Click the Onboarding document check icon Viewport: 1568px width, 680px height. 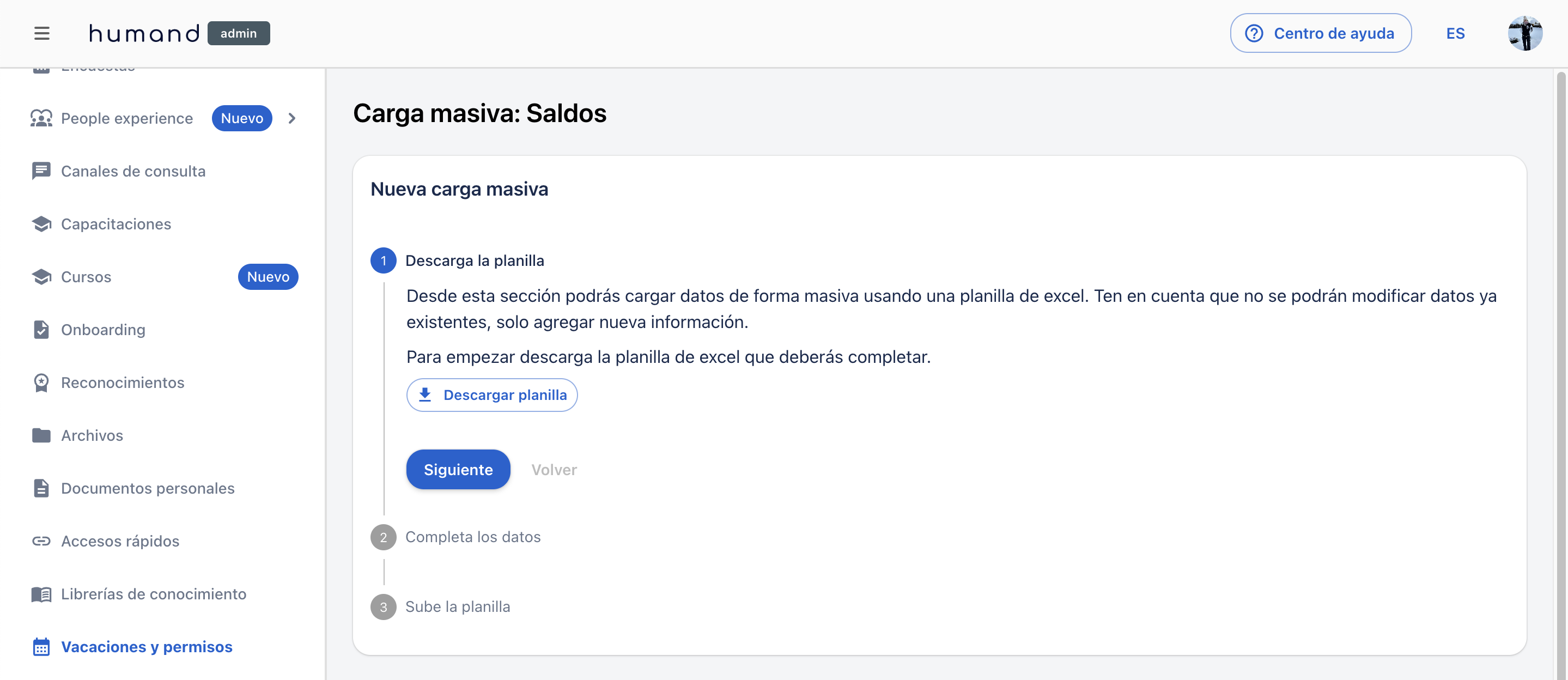[41, 329]
